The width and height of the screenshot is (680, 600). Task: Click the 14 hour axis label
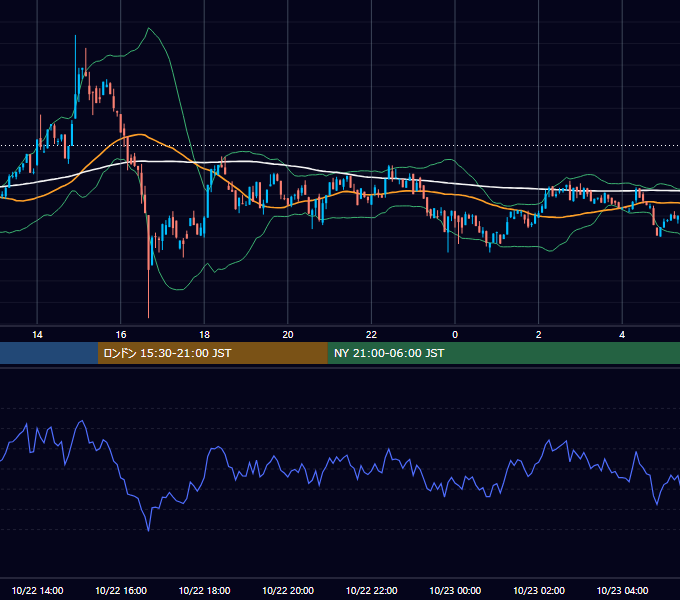[37, 335]
